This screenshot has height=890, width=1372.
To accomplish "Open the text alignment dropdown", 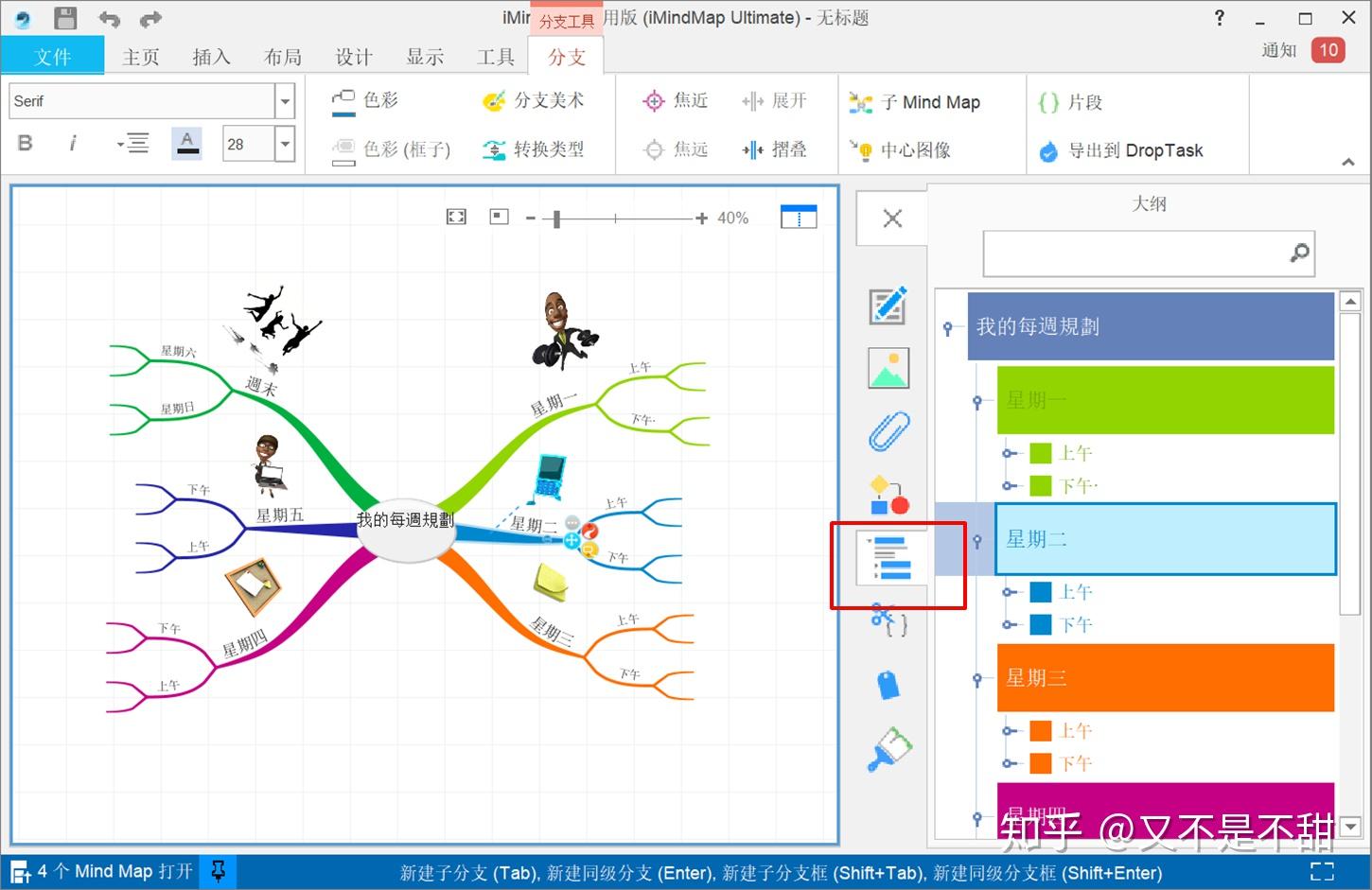I will click(x=132, y=143).
